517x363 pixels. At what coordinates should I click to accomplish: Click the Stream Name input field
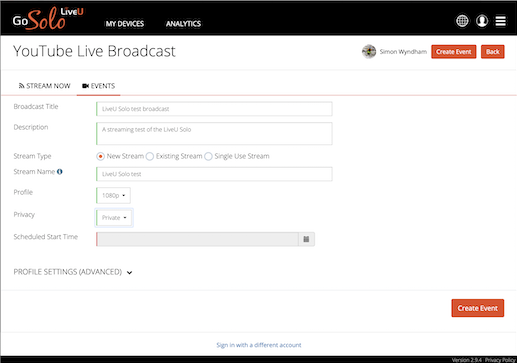[214, 174]
